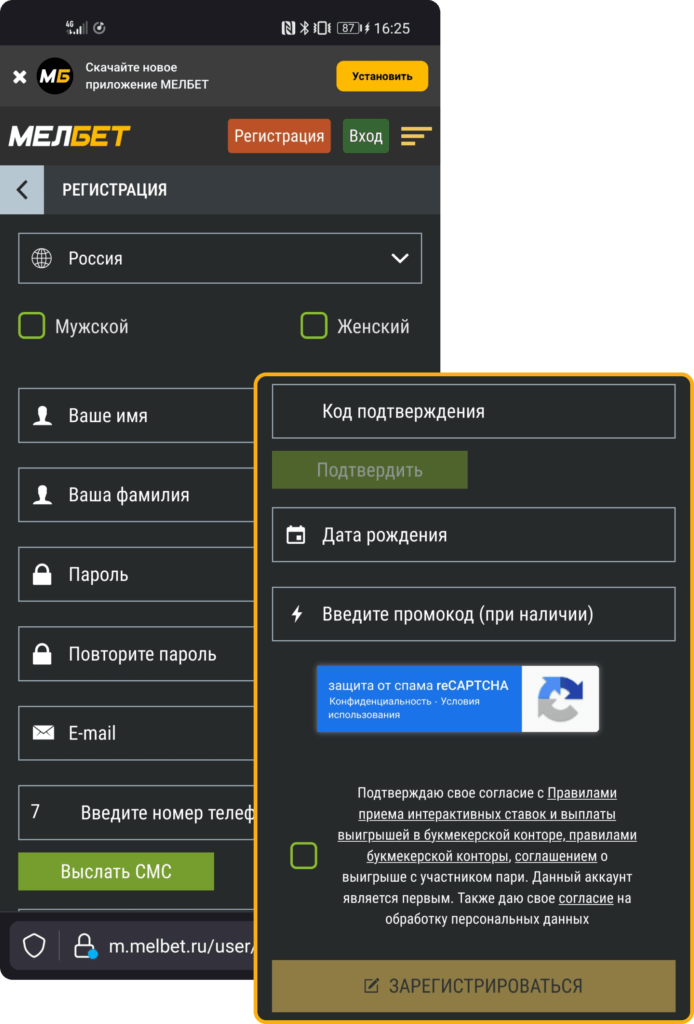Click the reCAPTCHA arrows logo
694x1024 pixels.
pyautogui.click(x=560, y=699)
